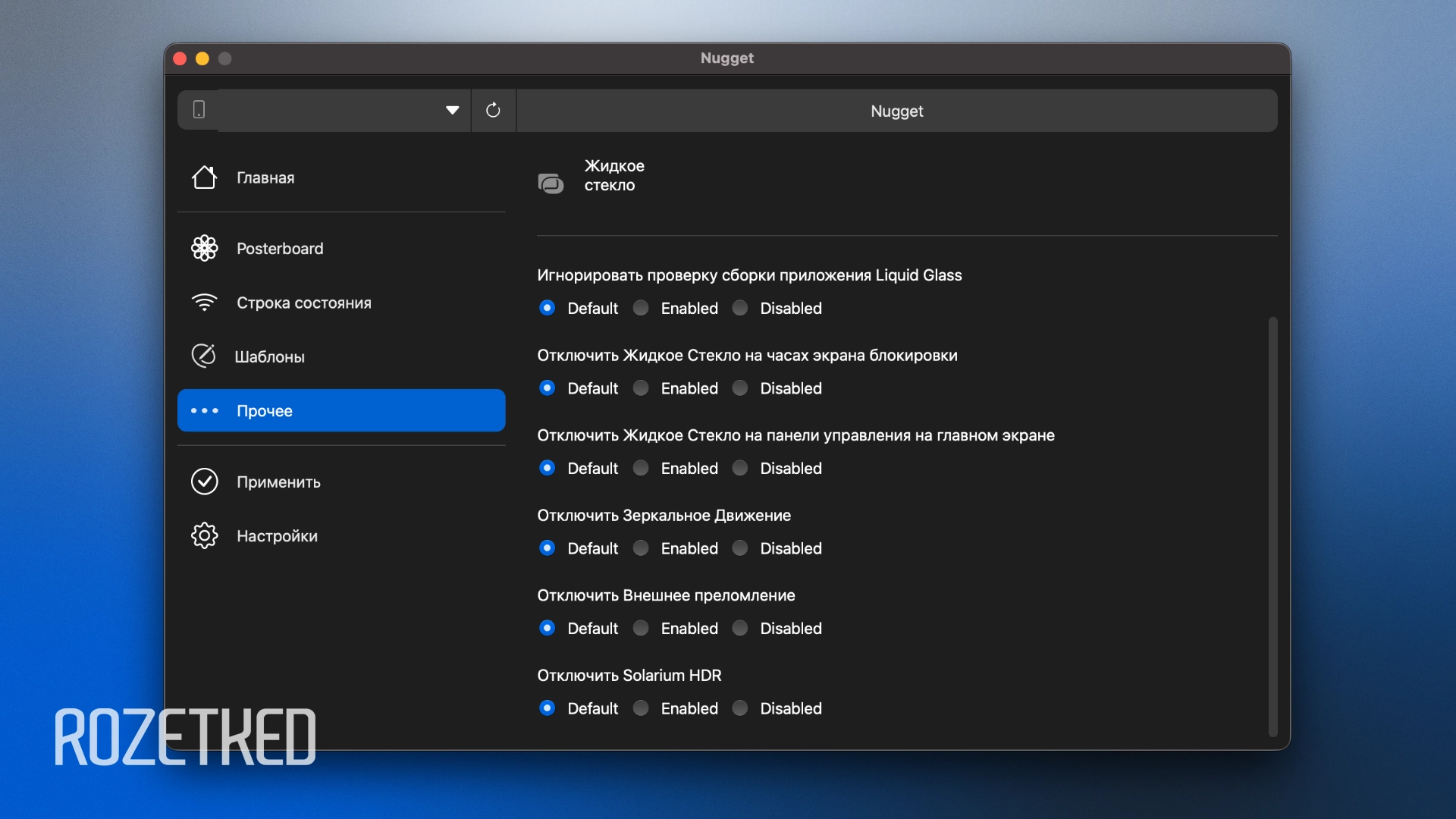This screenshot has height=819, width=1456.
Task: Switch to Строка состояния section
Action: (x=303, y=303)
